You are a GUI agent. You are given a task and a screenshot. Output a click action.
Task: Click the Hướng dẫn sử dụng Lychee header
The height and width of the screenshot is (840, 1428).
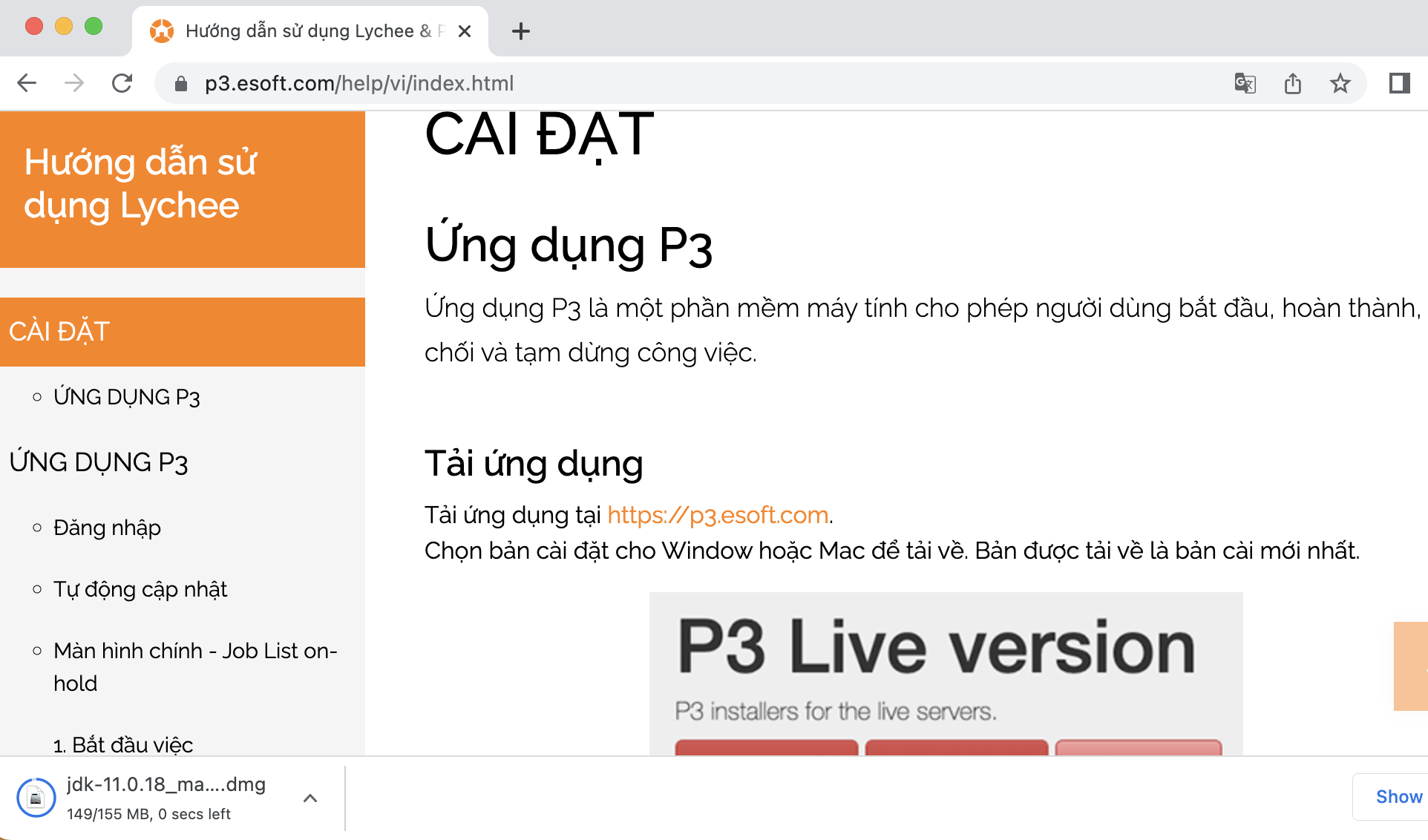(x=140, y=184)
